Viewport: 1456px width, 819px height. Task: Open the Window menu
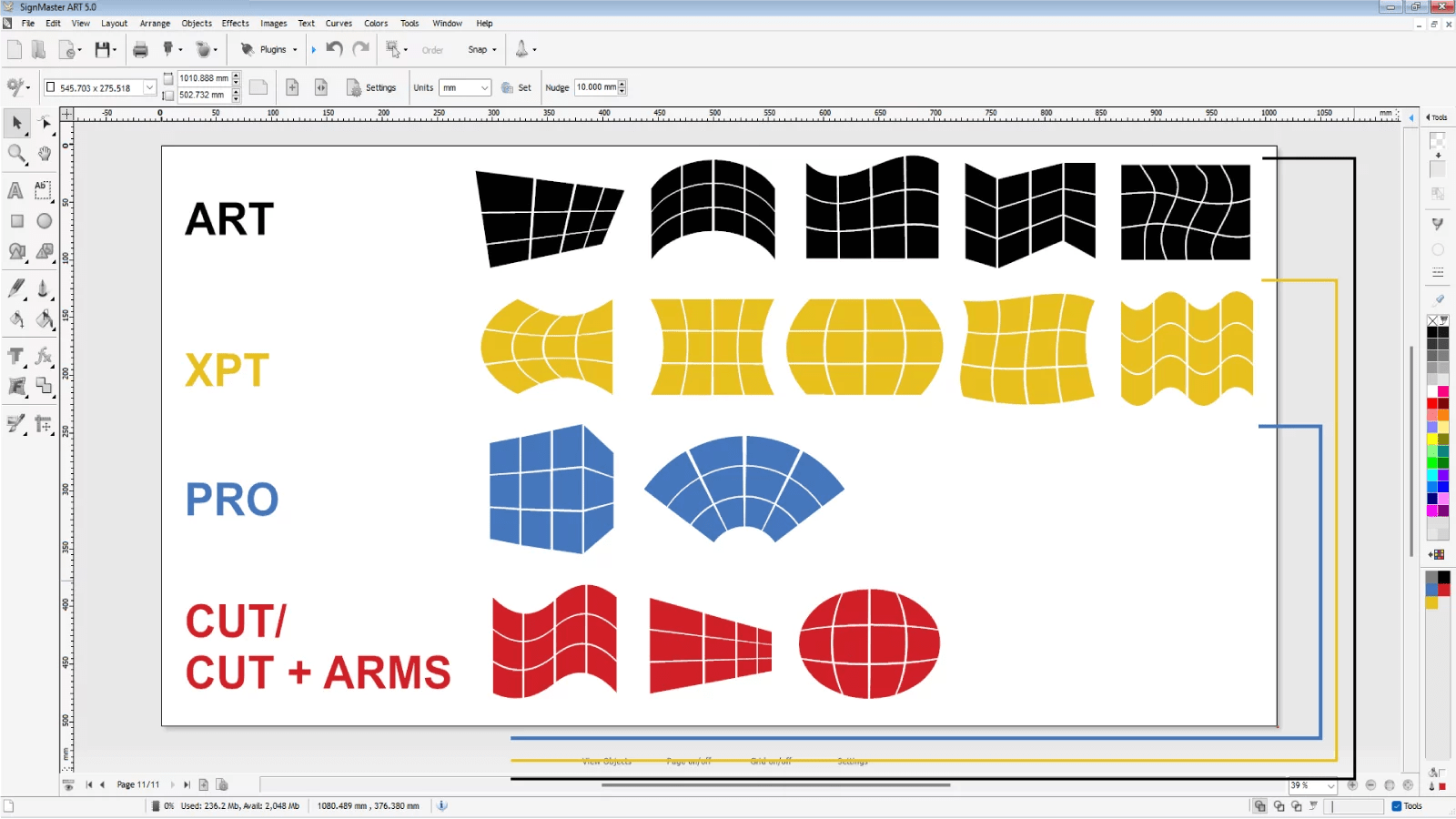[447, 24]
